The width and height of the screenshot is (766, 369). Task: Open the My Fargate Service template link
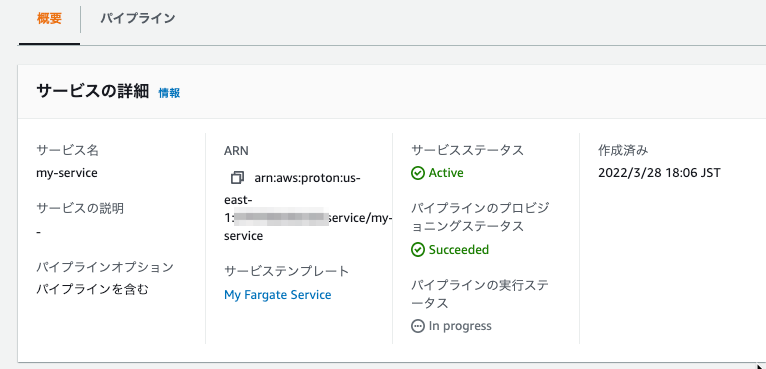277,295
